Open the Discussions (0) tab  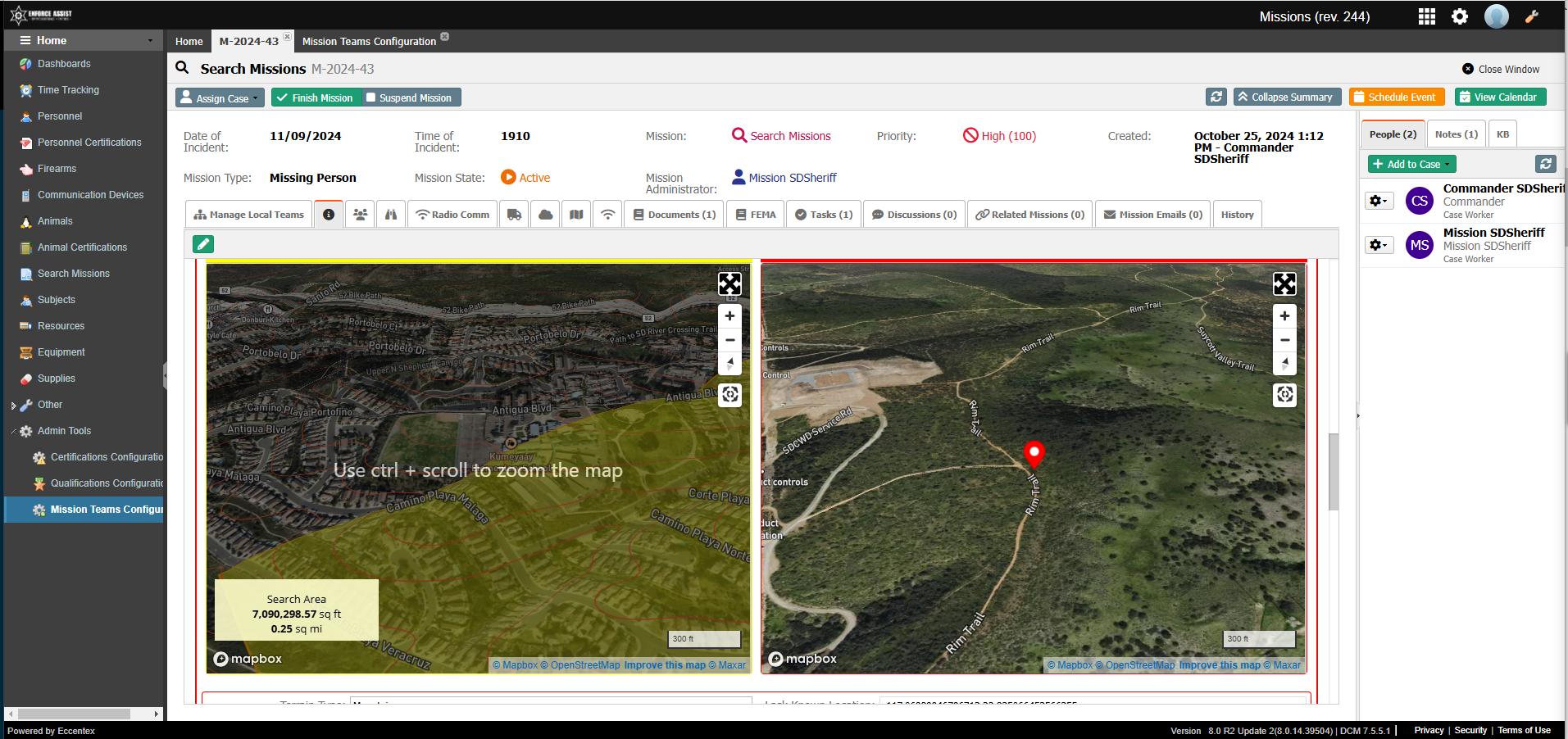click(914, 215)
